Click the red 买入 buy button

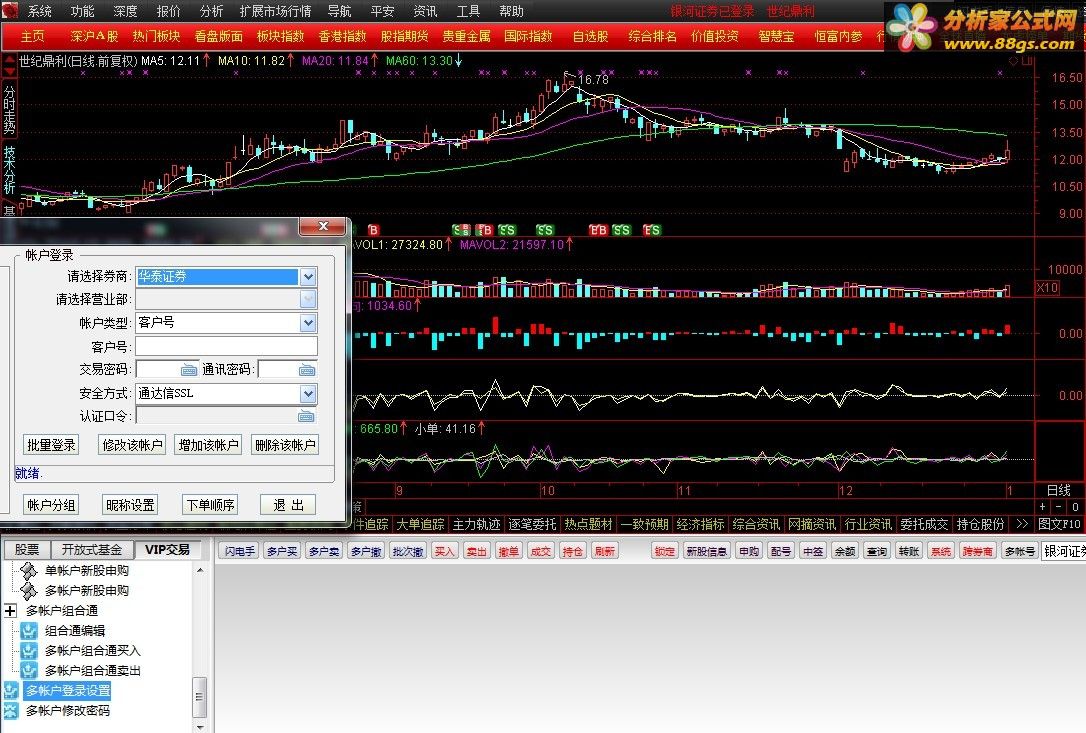coord(444,551)
